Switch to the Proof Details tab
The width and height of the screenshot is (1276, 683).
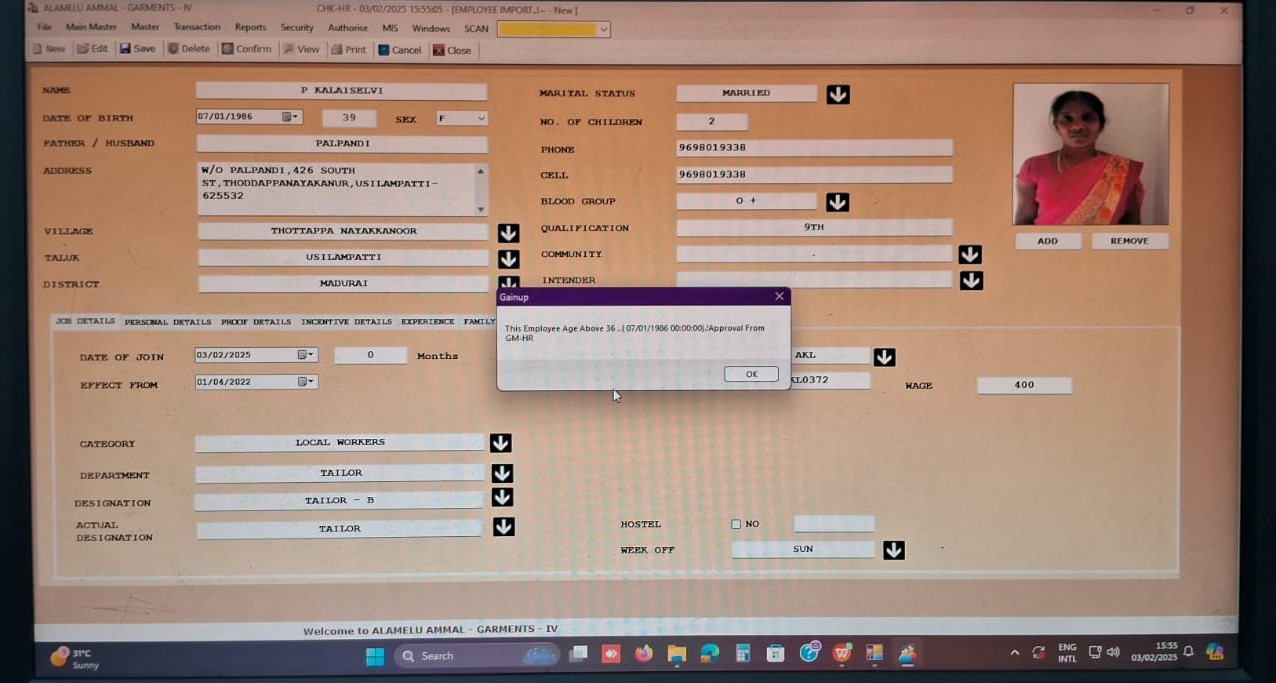(x=256, y=322)
